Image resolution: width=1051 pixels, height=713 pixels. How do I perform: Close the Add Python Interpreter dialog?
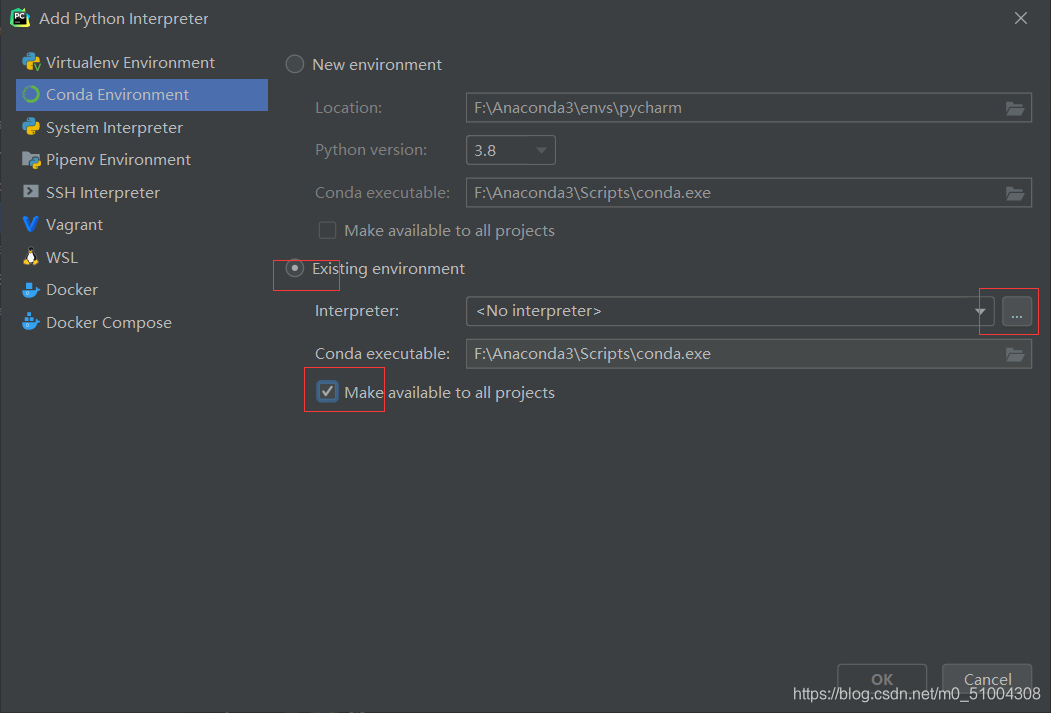pos(1021,18)
